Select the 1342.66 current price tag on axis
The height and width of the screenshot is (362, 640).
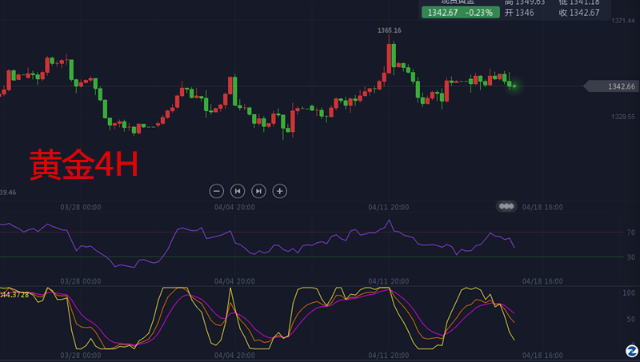point(611,87)
